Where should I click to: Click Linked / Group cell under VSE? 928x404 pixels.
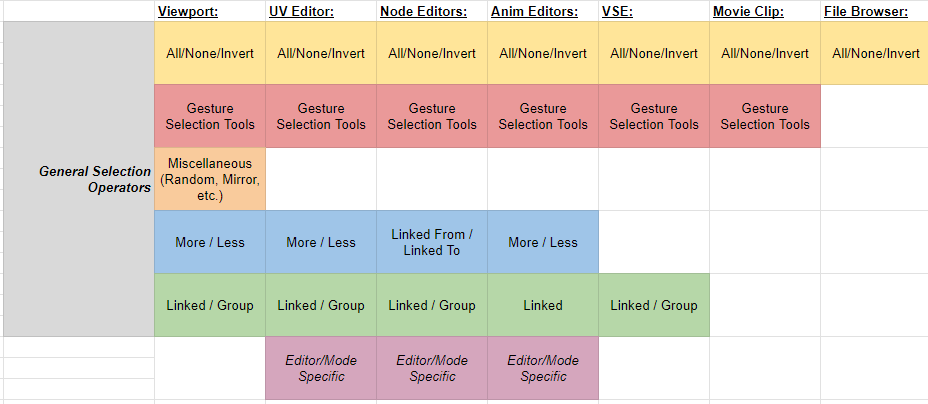(x=654, y=305)
